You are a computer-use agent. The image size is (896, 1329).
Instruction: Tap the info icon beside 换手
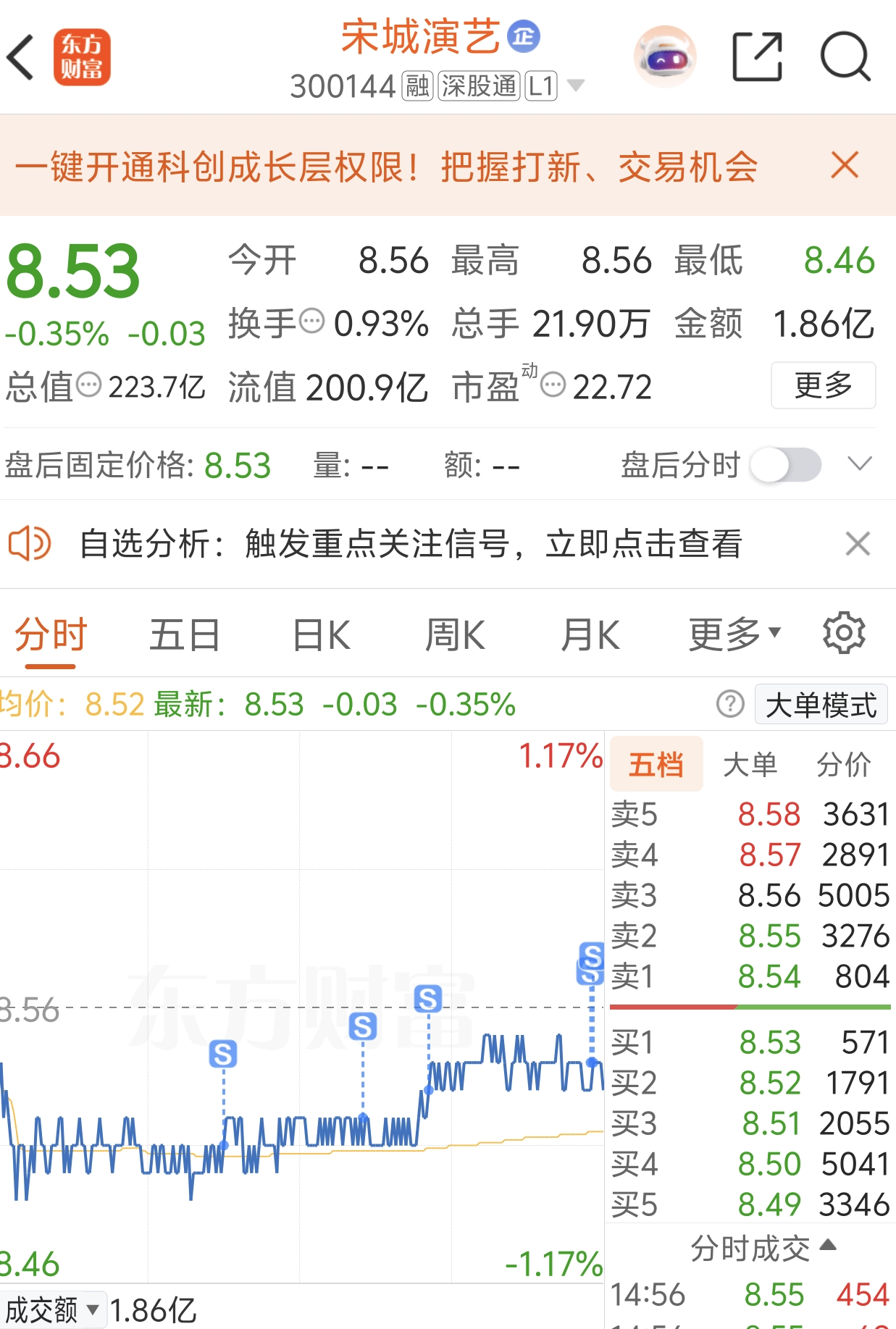(x=312, y=321)
